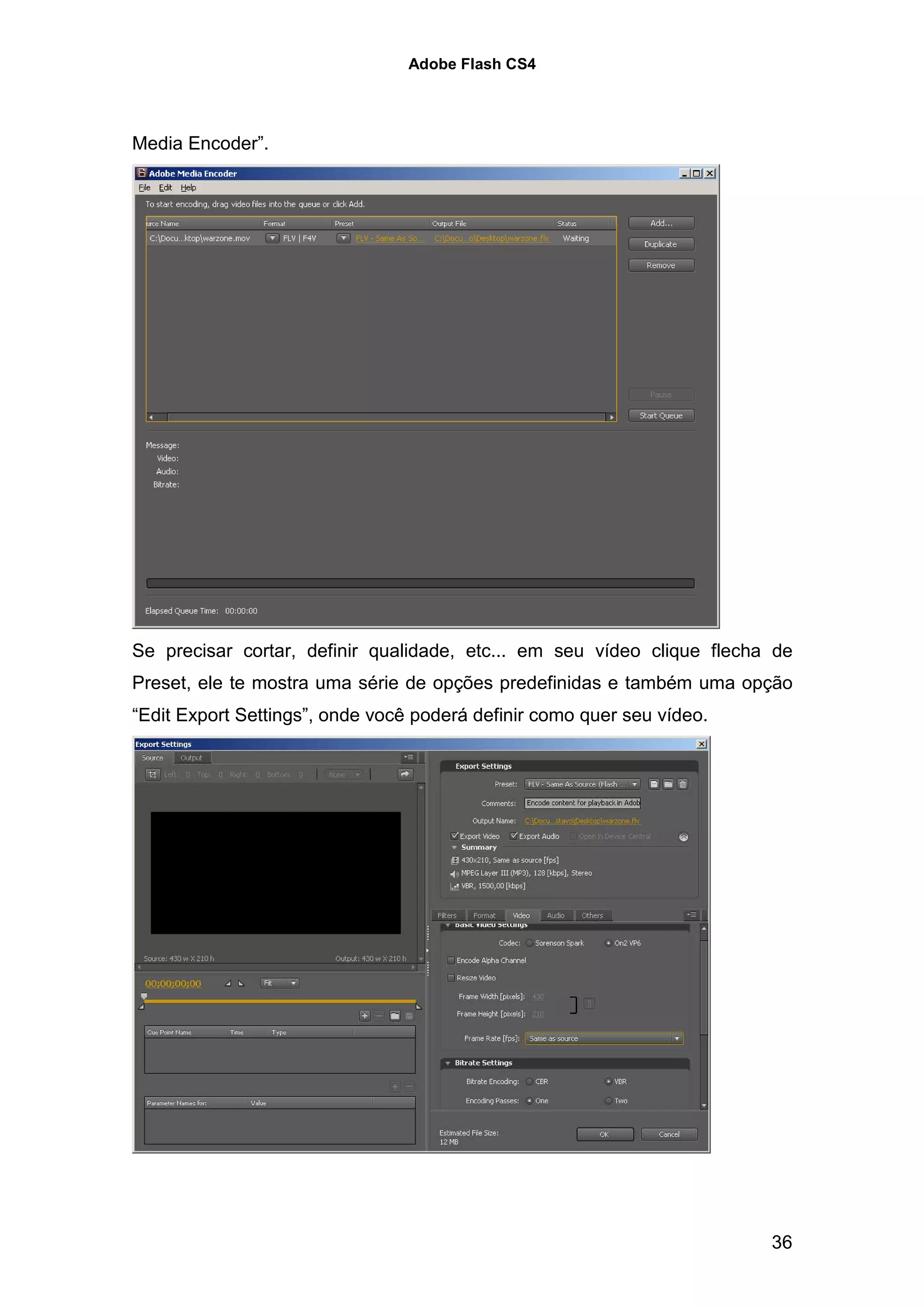Click the curved arrow icon beside crop options

pyautogui.click(x=405, y=774)
